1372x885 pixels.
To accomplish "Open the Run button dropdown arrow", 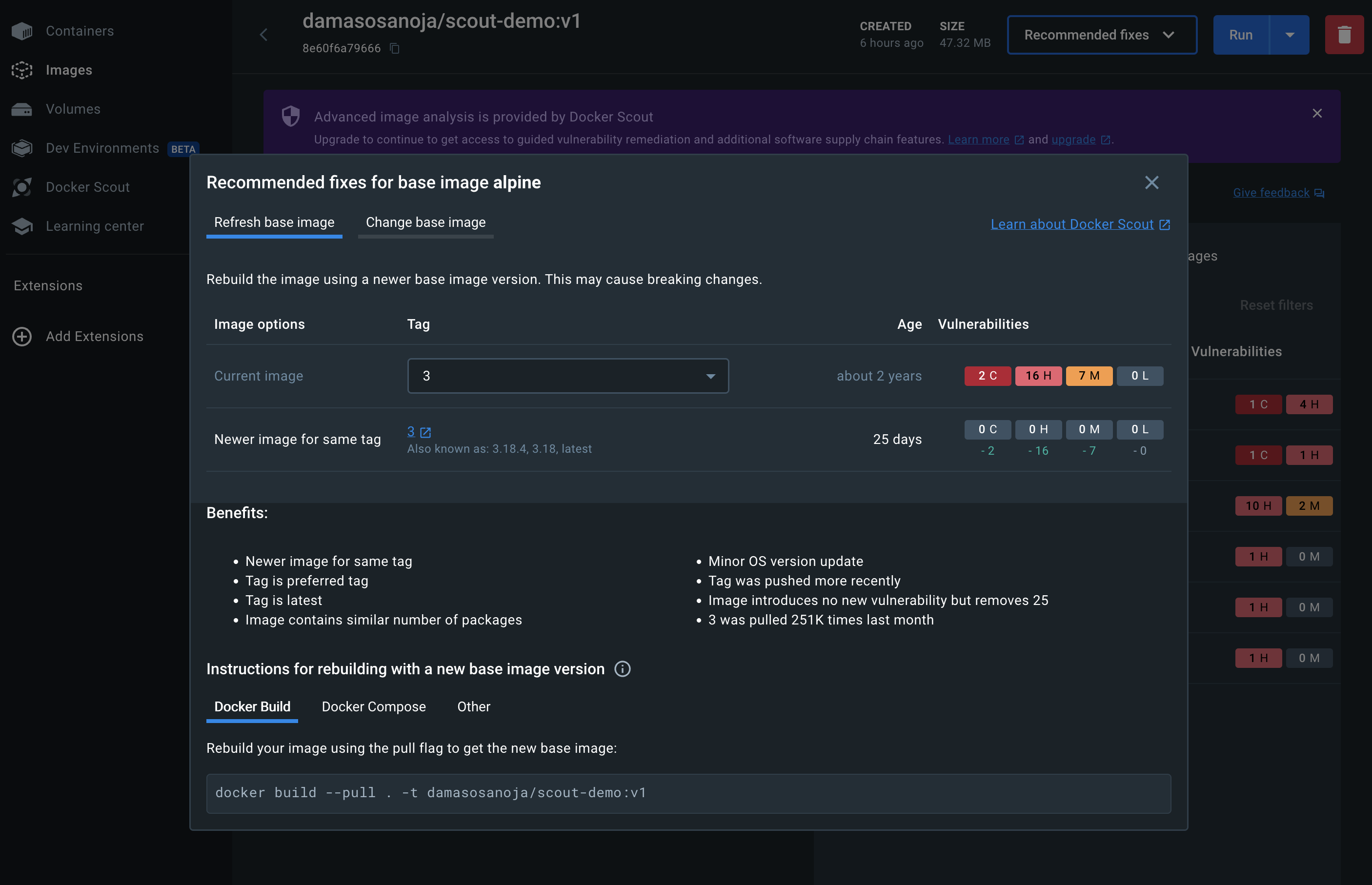I will pyautogui.click(x=1289, y=35).
